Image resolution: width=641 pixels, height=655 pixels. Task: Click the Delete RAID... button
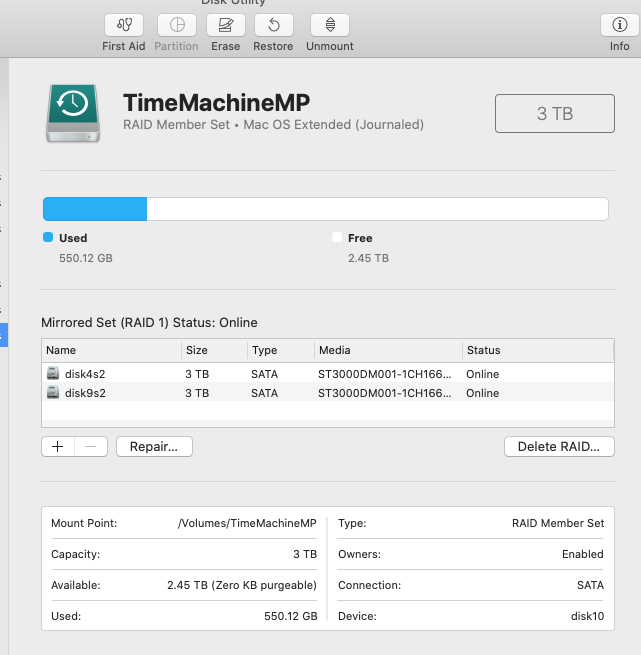pyautogui.click(x=559, y=447)
